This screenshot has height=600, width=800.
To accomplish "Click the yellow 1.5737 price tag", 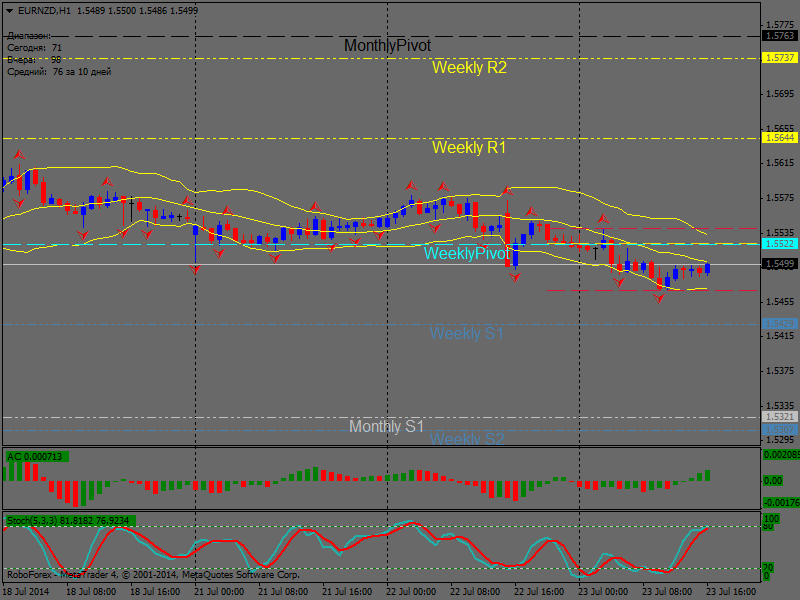I will pyautogui.click(x=779, y=58).
